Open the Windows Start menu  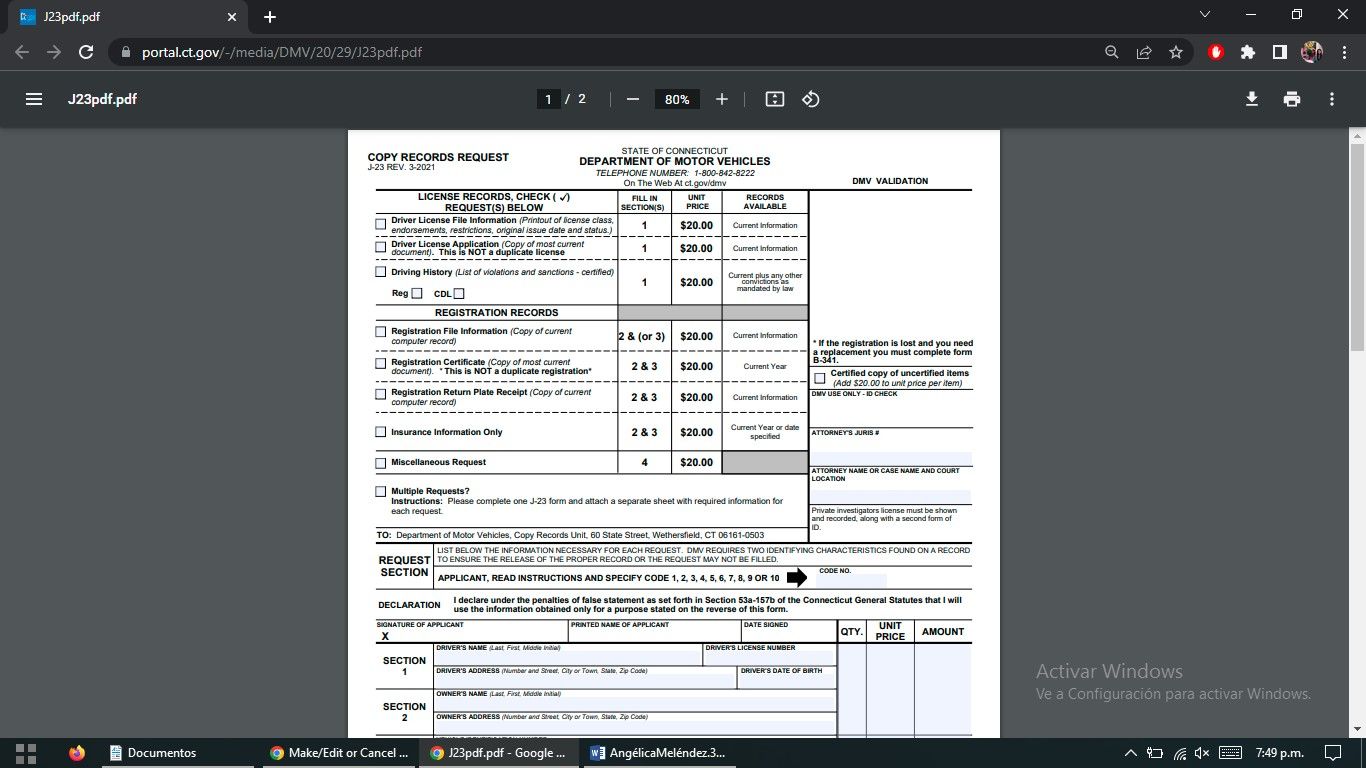pos(23,752)
